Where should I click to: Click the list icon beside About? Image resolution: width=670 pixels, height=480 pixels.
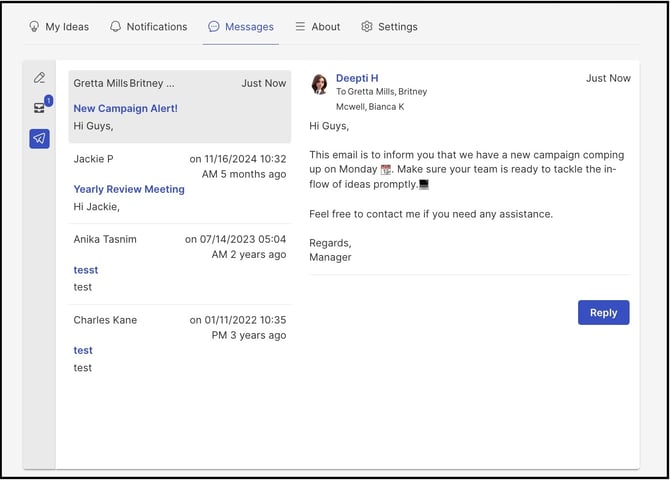coord(300,27)
